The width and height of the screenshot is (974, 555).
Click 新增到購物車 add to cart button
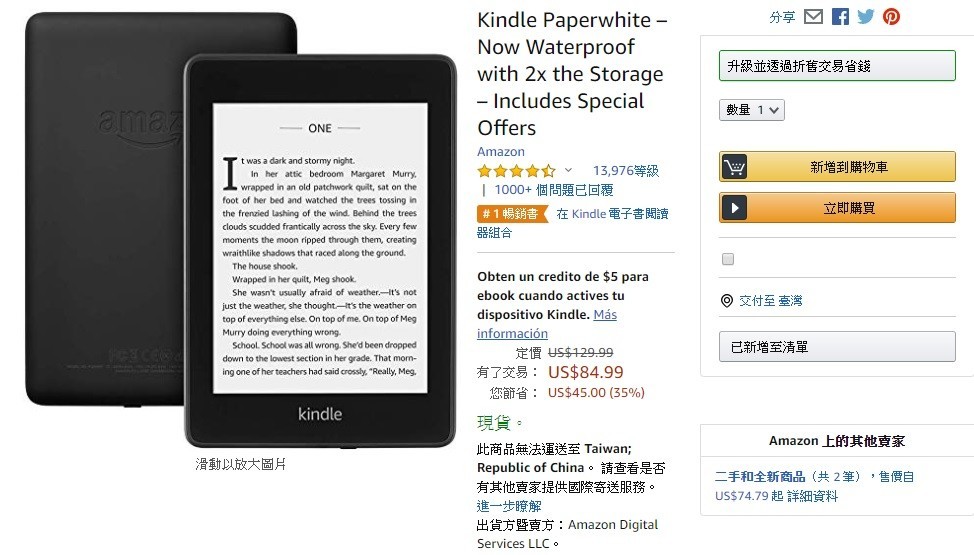click(837, 167)
